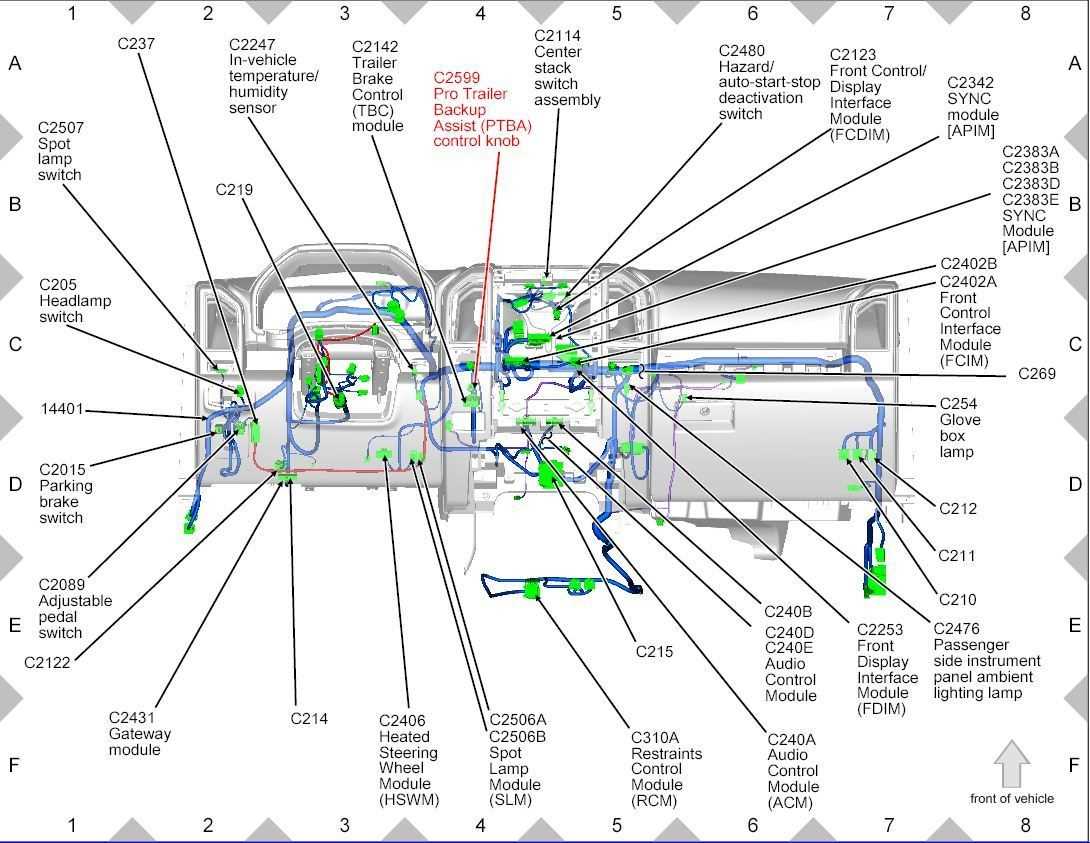
Task: Click the C219 connector label
Action: 234,190
